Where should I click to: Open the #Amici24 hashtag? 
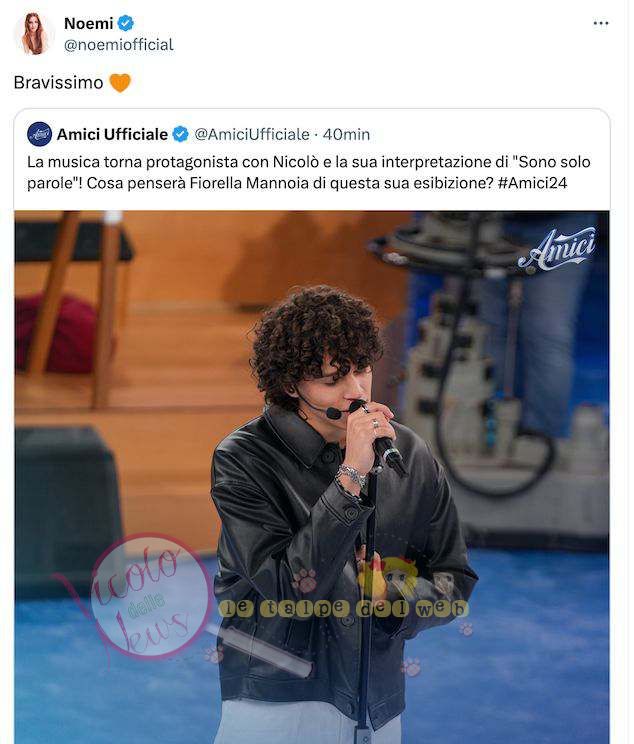532,183
